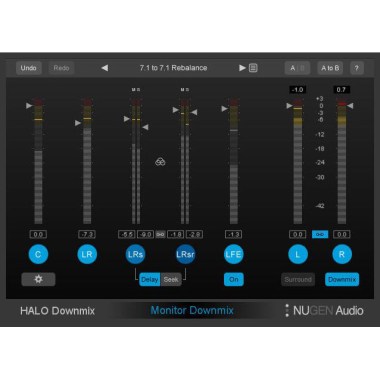
Task: Click the left handle of LRsr meter
Action: pos(176,110)
